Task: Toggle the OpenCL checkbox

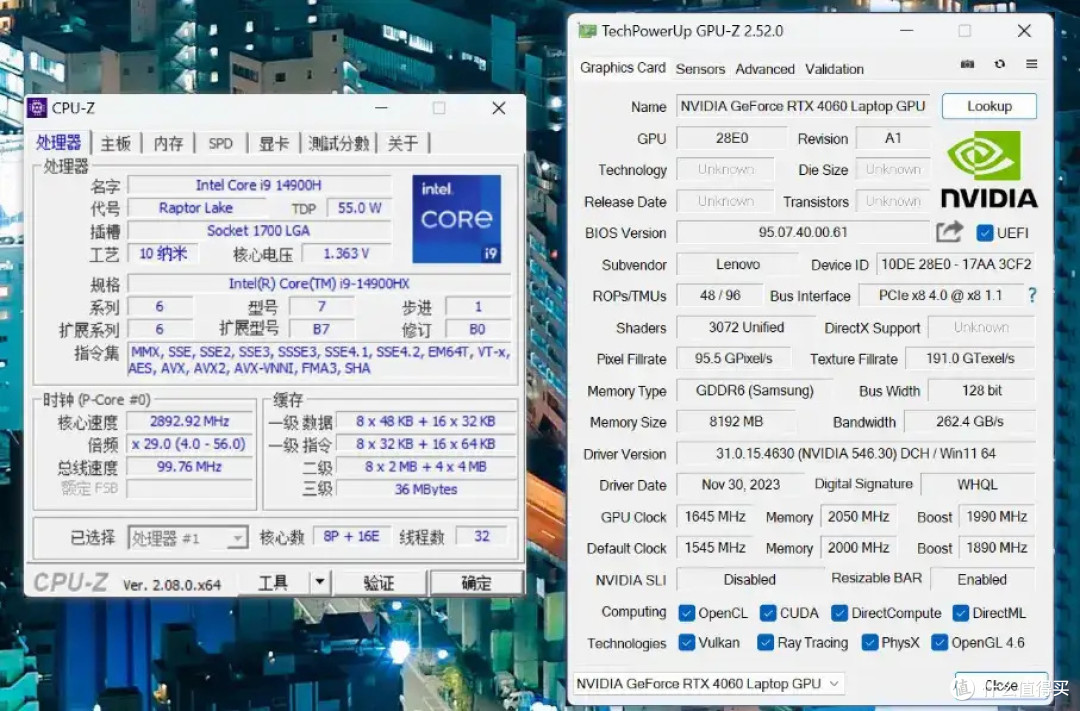Action: tap(686, 612)
